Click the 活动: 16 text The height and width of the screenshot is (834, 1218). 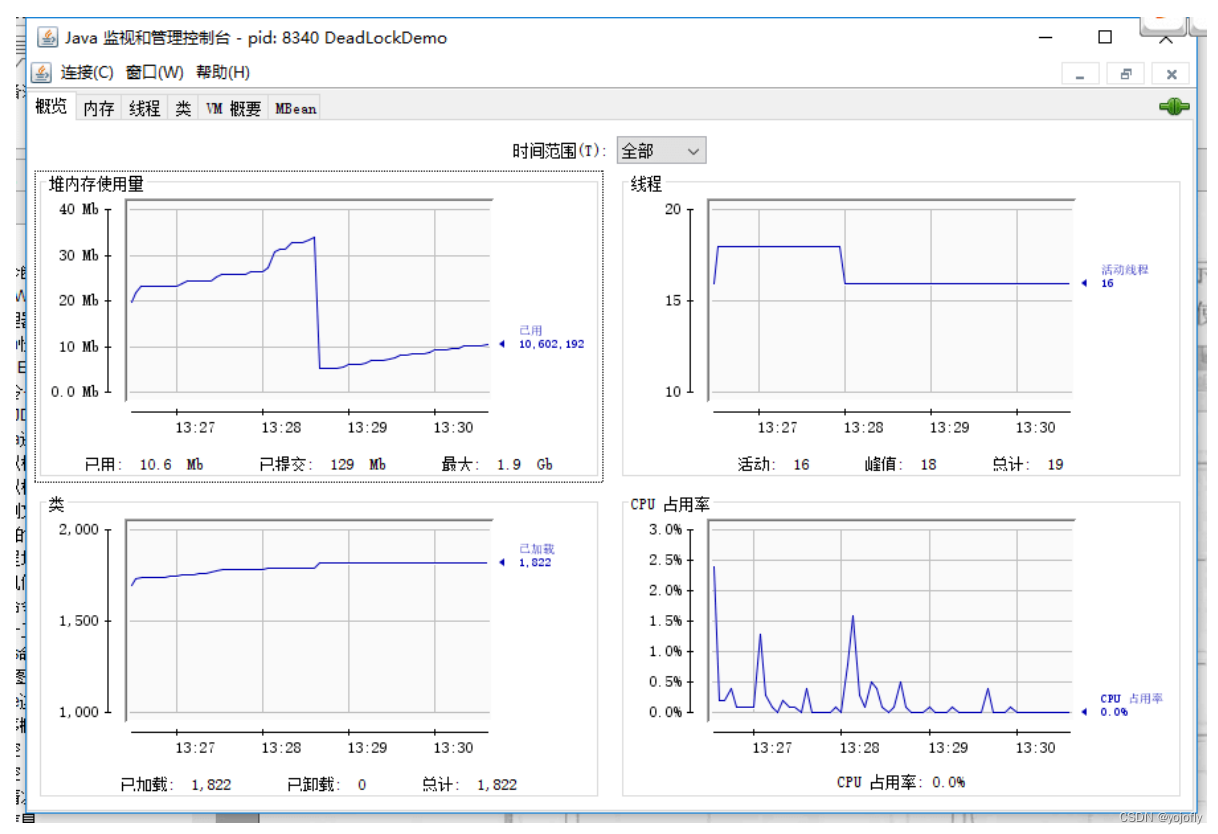[774, 464]
